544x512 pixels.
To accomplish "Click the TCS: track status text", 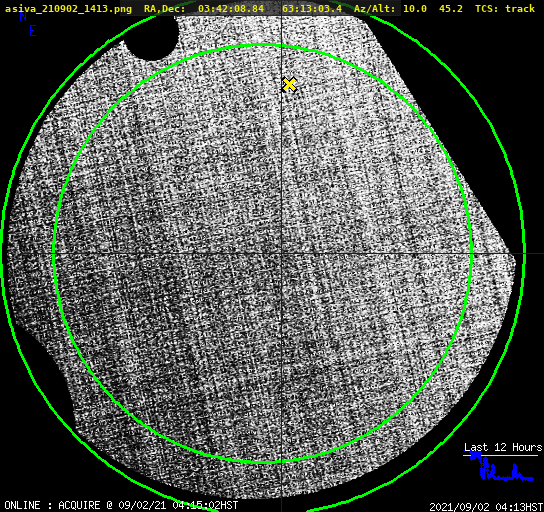I will [x=505, y=9].
